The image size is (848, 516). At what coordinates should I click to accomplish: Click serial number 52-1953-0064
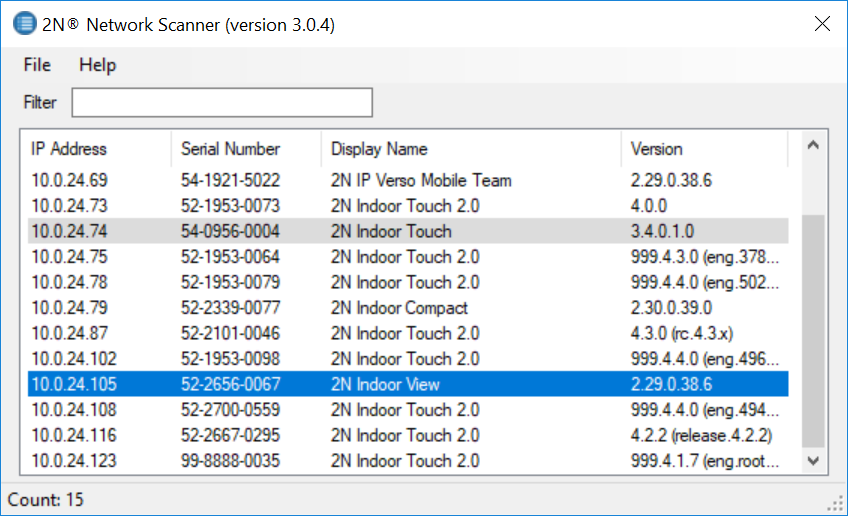click(x=230, y=256)
